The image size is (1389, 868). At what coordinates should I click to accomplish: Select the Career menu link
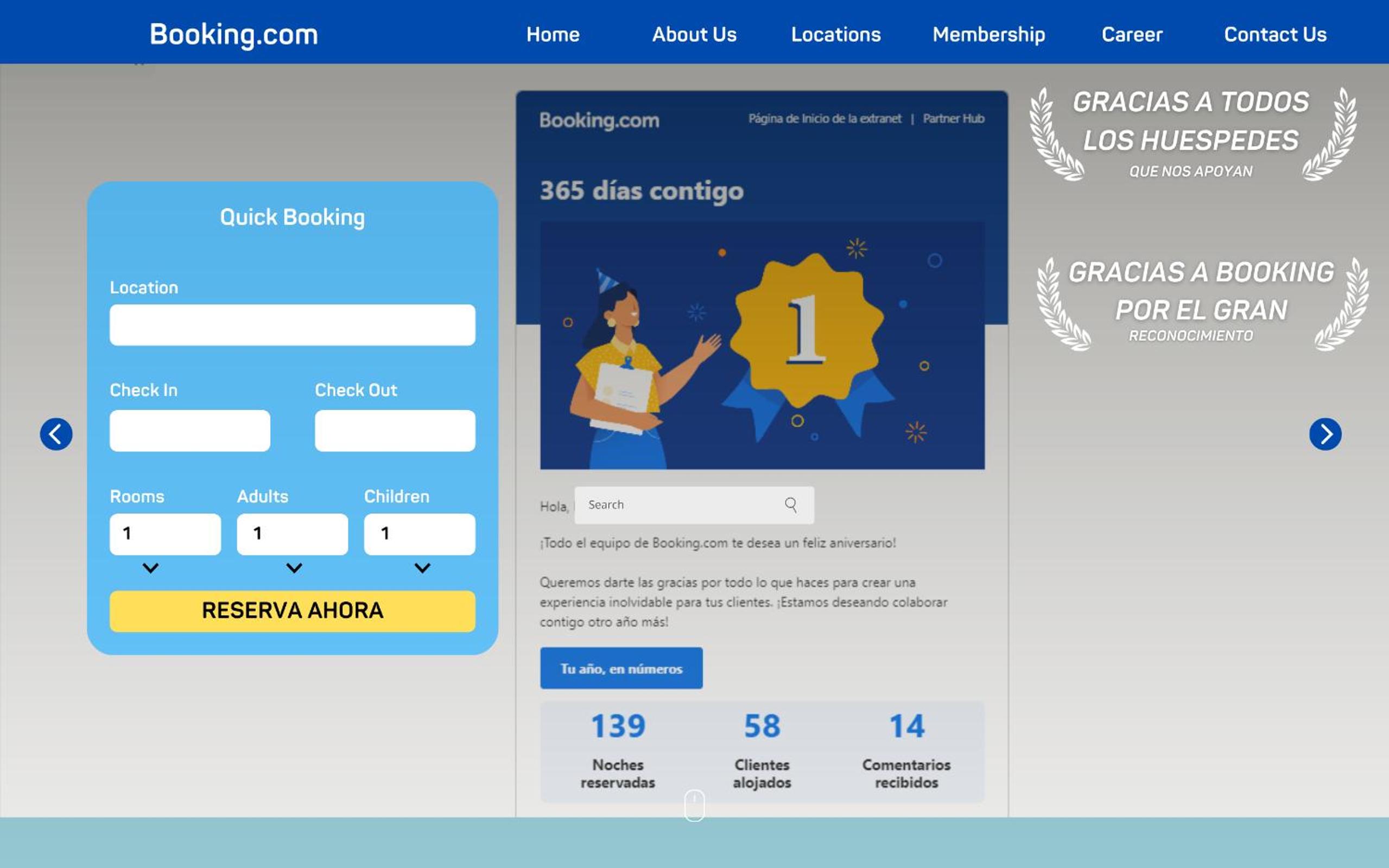[x=1132, y=34]
